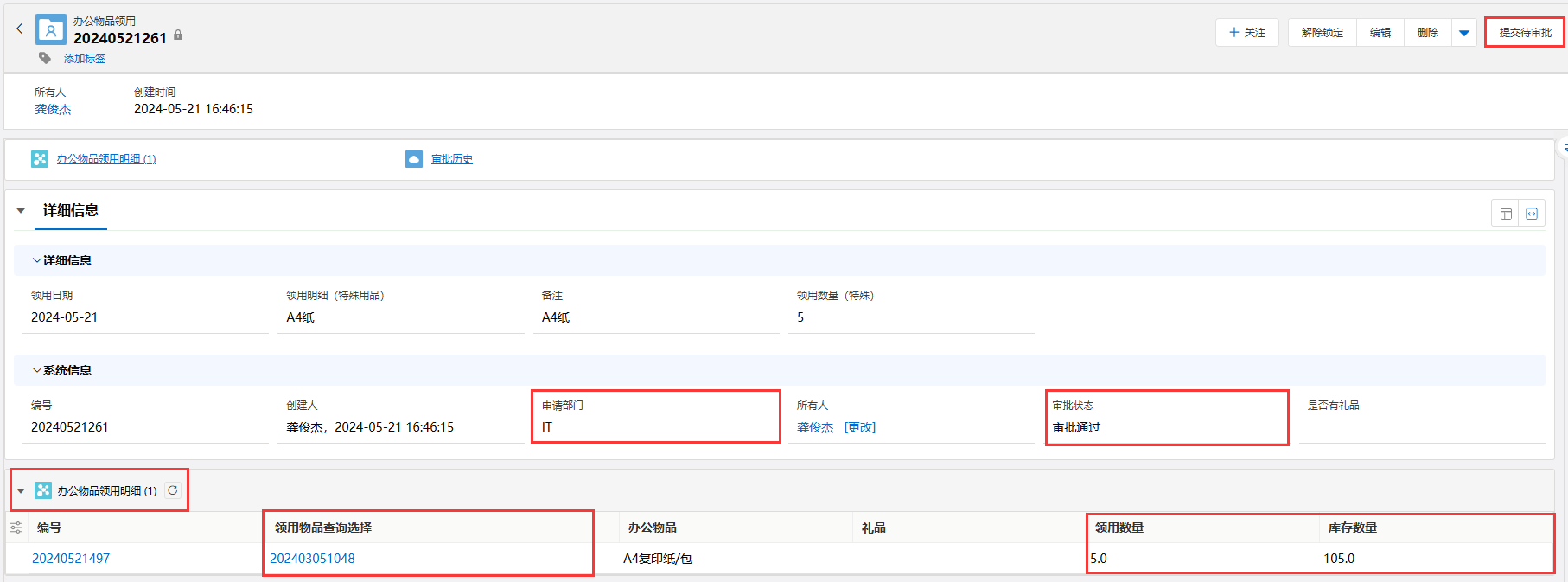This screenshot has width=1568, height=582.
Task: Click the back arrow icon
Action: click(x=19, y=29)
